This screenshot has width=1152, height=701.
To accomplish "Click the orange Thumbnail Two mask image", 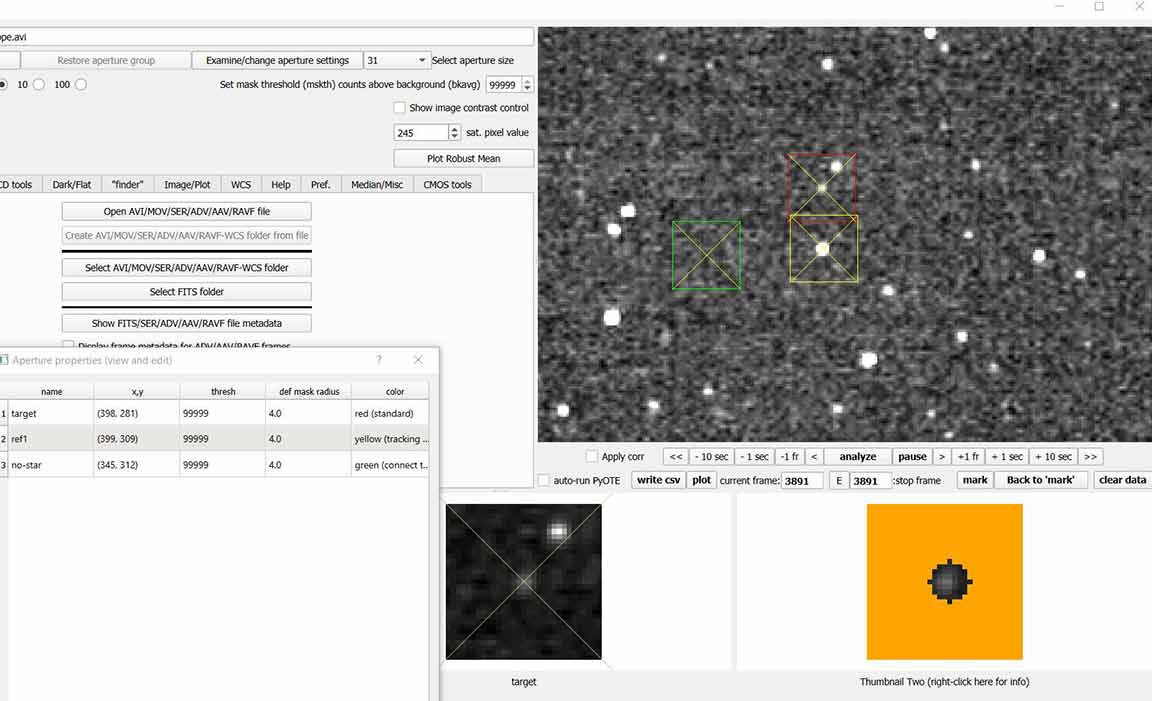I will tap(945, 582).
